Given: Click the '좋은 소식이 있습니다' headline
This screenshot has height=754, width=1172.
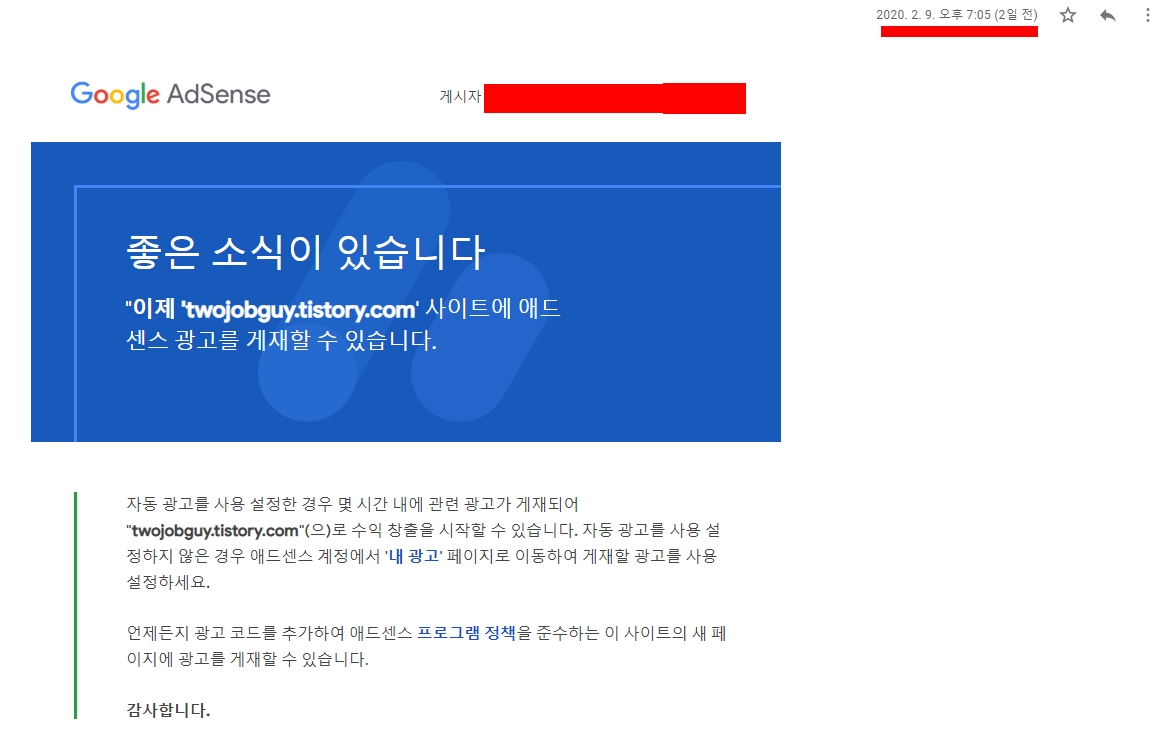Looking at the screenshot, I should click(306, 252).
